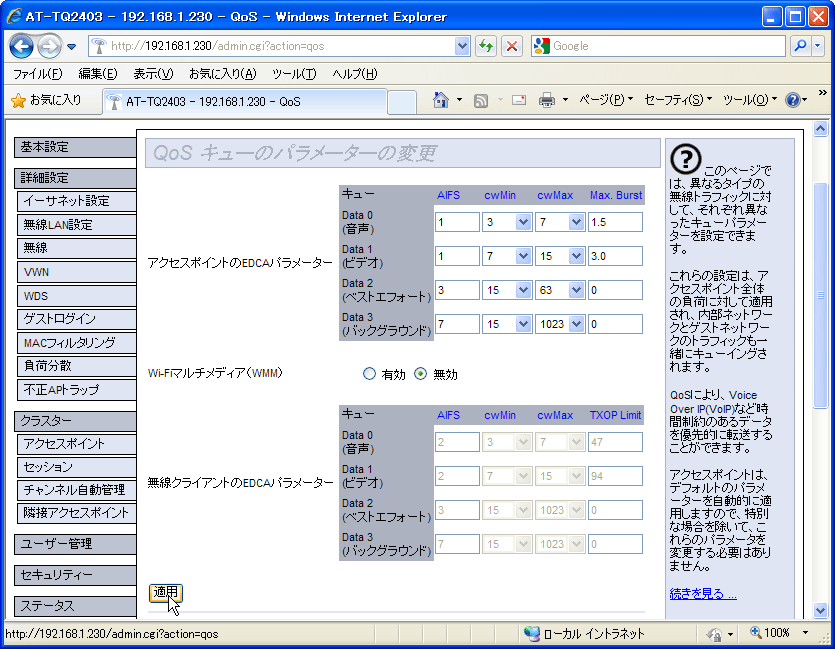Image resolution: width=835 pixels, height=649 pixels.
Task: Click the red Stop loading icon
Action: pyautogui.click(x=512, y=46)
